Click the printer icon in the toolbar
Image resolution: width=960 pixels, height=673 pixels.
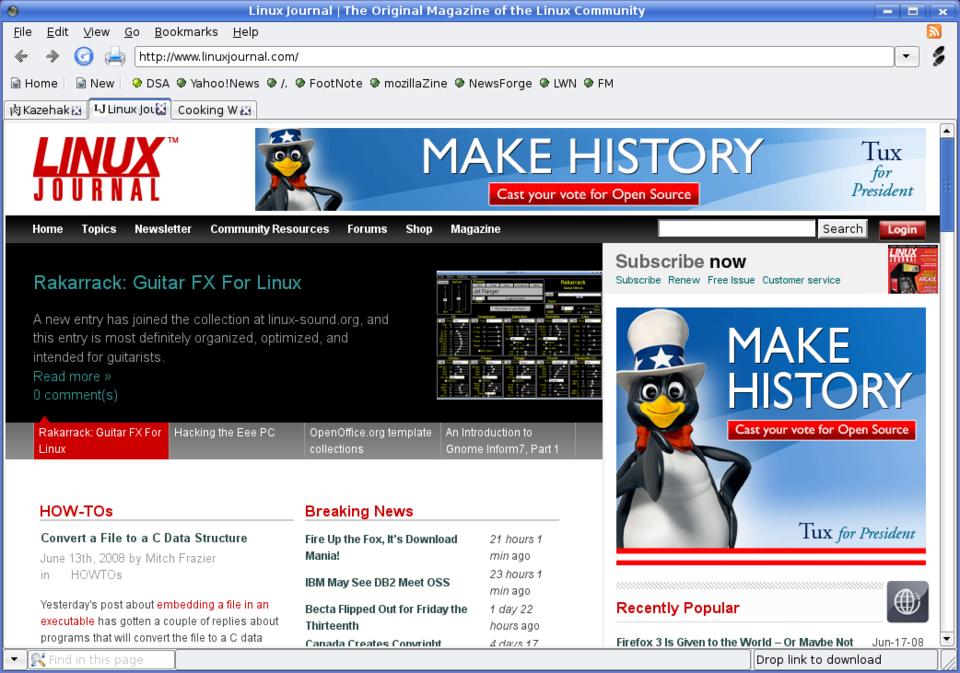point(115,56)
